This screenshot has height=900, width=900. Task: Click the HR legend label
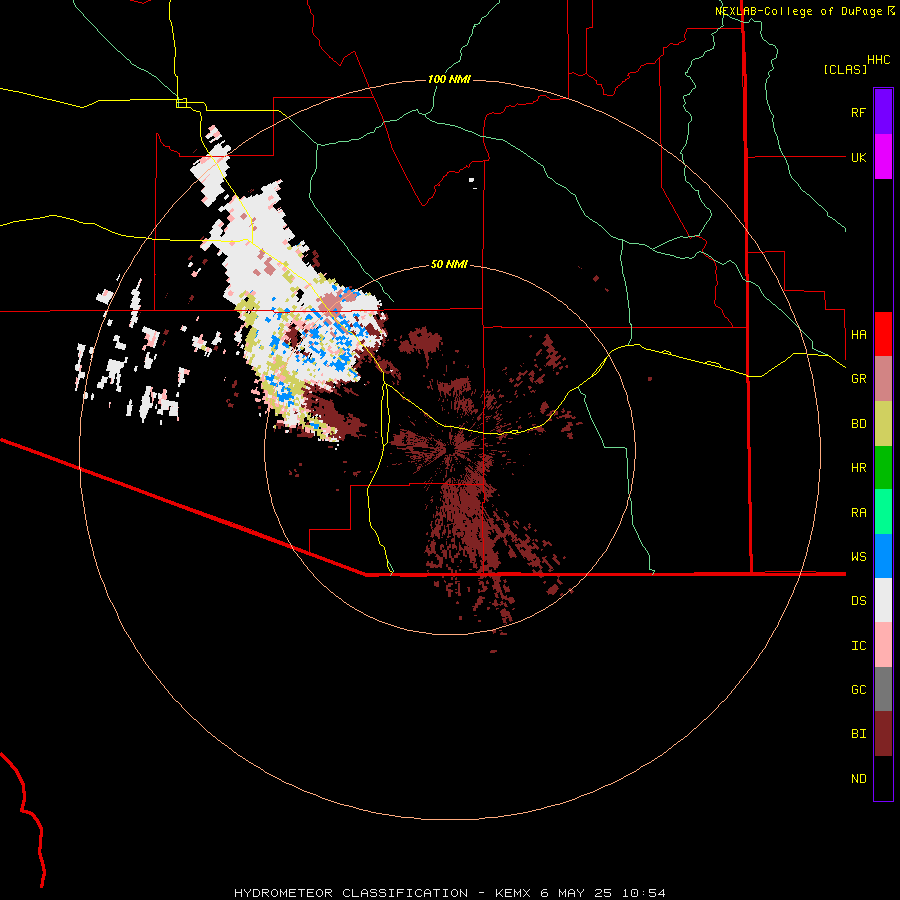click(858, 468)
